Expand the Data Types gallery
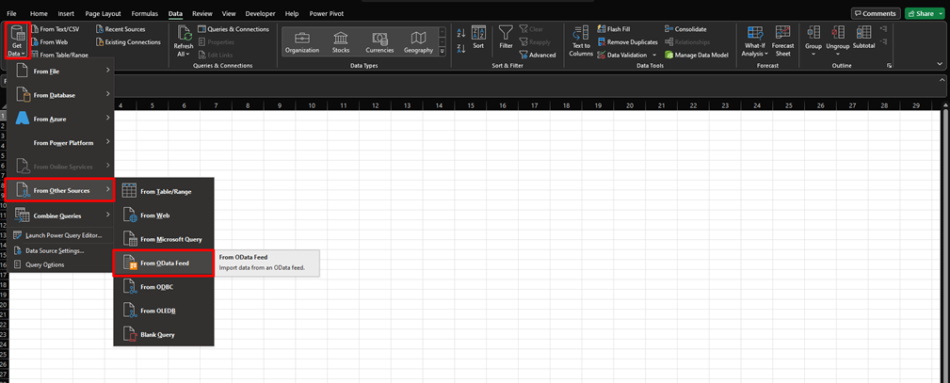Screen dimensions: 950x383 click(x=442, y=52)
